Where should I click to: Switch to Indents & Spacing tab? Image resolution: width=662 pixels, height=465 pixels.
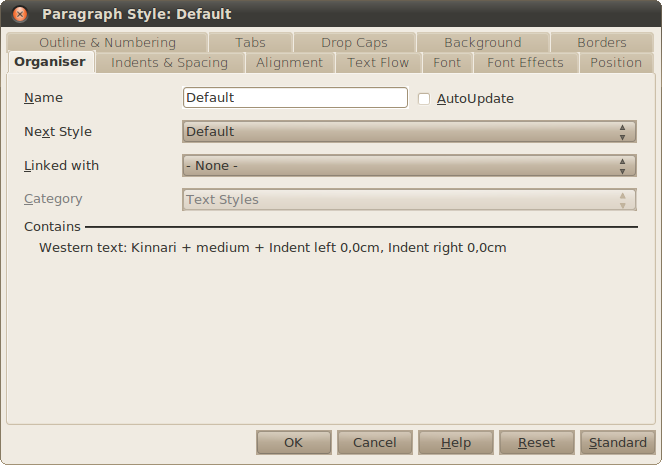coord(169,62)
